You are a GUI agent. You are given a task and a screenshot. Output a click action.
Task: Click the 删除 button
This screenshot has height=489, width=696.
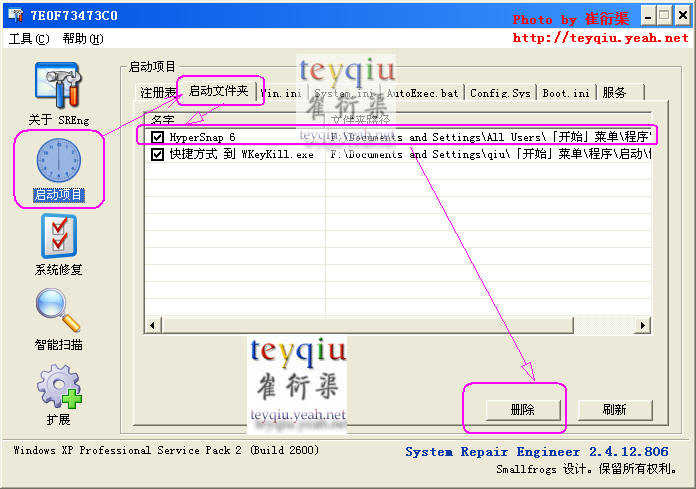click(522, 409)
